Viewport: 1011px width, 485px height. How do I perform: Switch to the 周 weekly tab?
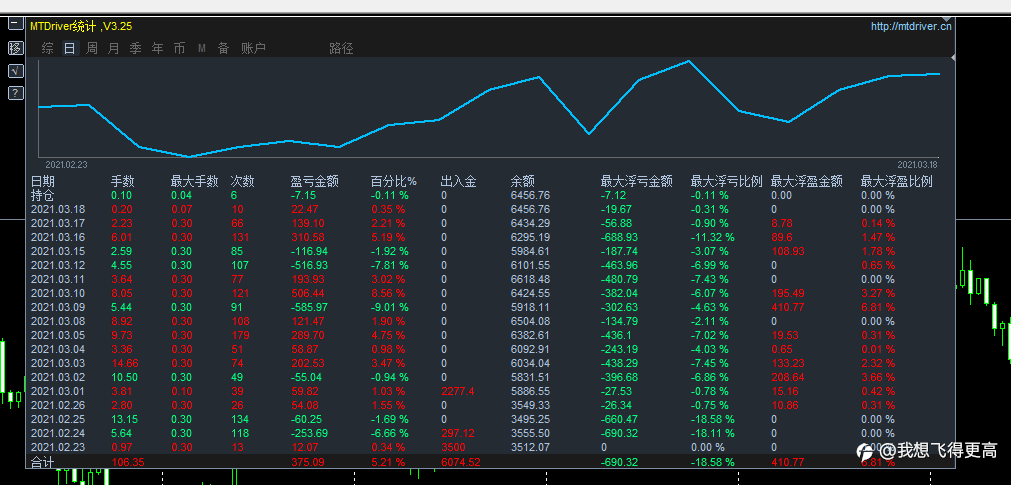(92, 48)
